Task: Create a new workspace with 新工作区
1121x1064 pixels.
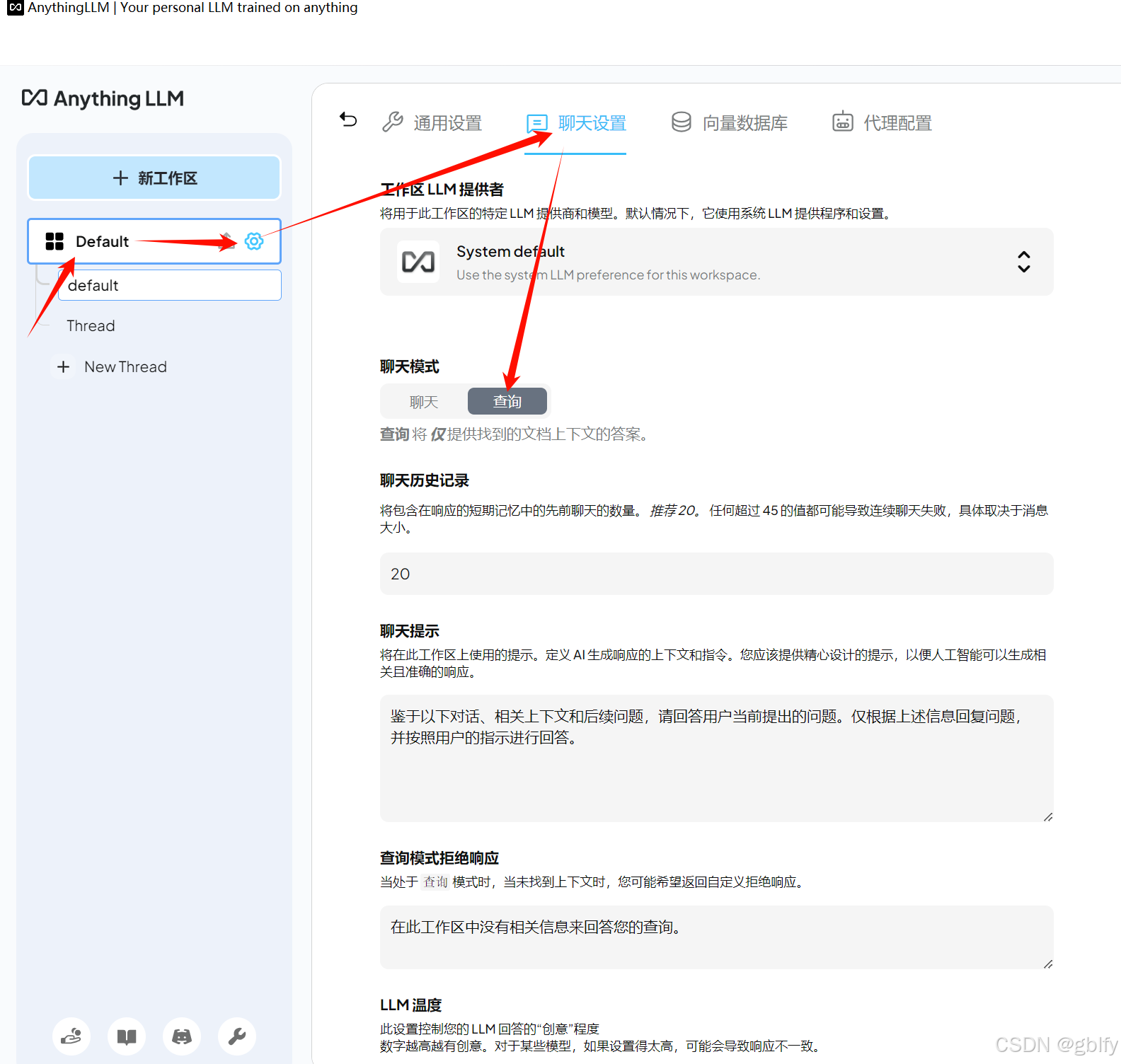Action: (x=154, y=178)
